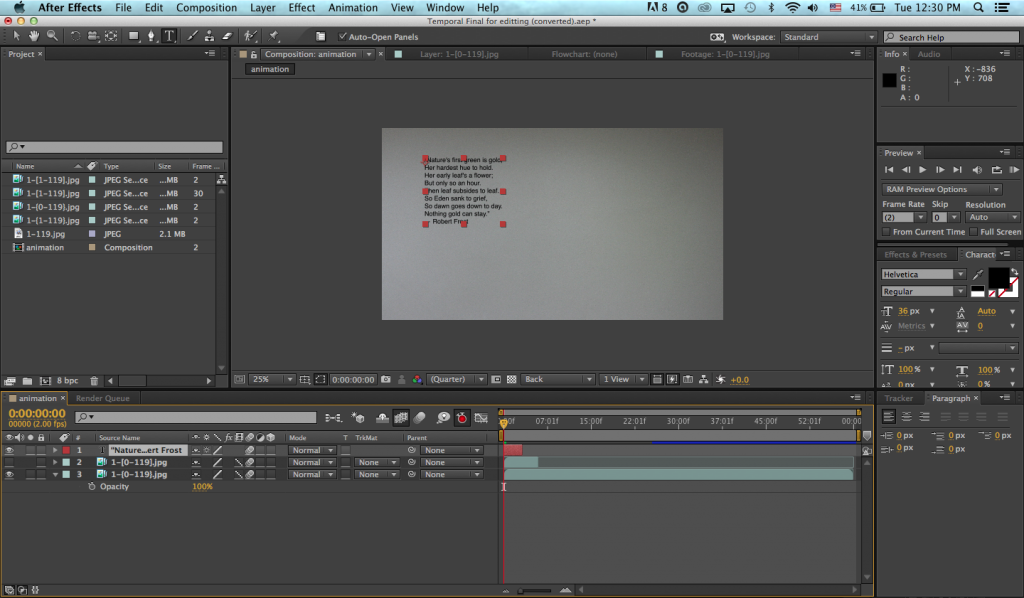Pick the Pen tool from the toolbar
The height and width of the screenshot is (598, 1024).
pos(152,36)
